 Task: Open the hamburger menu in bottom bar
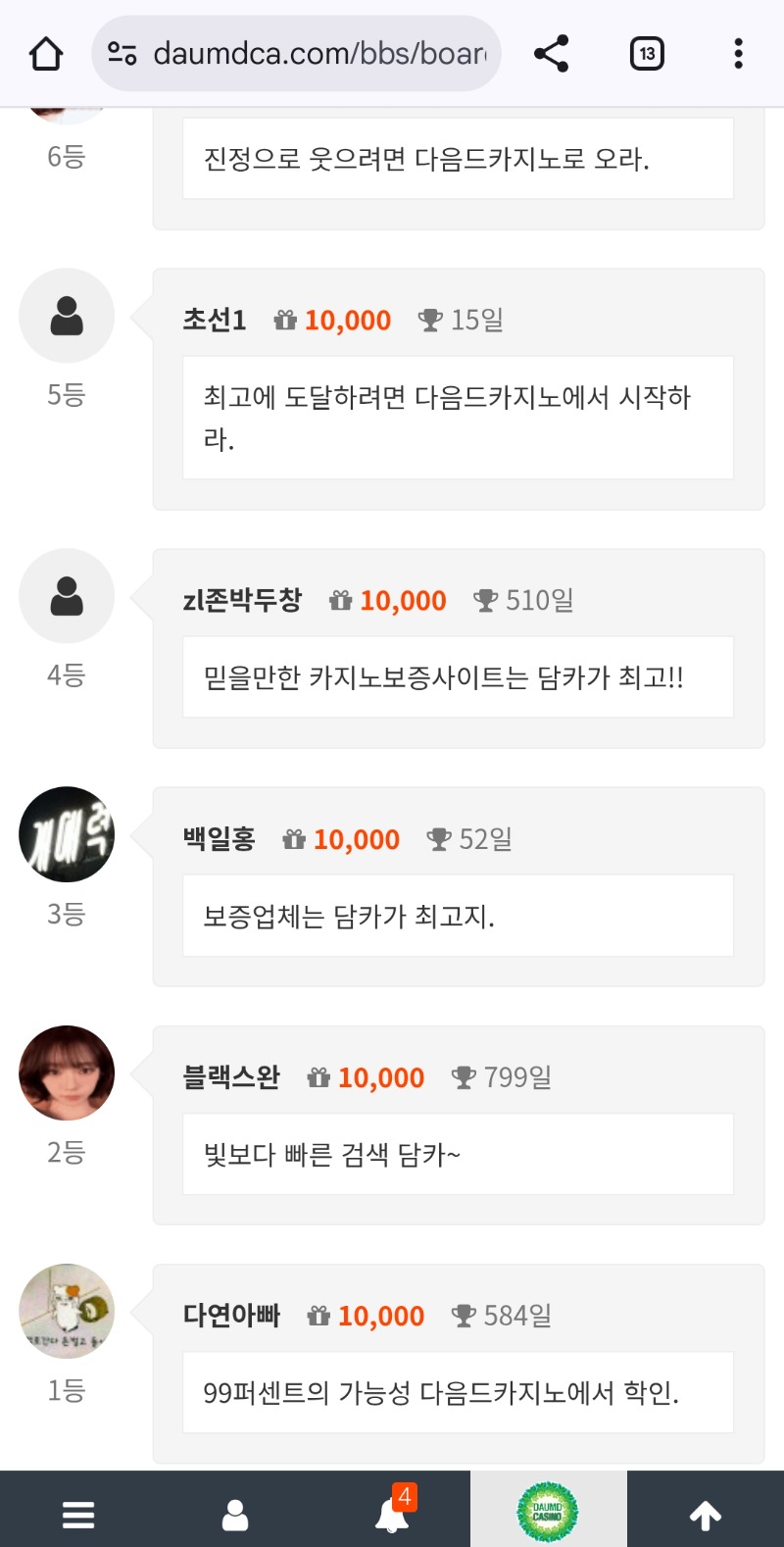click(x=78, y=1515)
